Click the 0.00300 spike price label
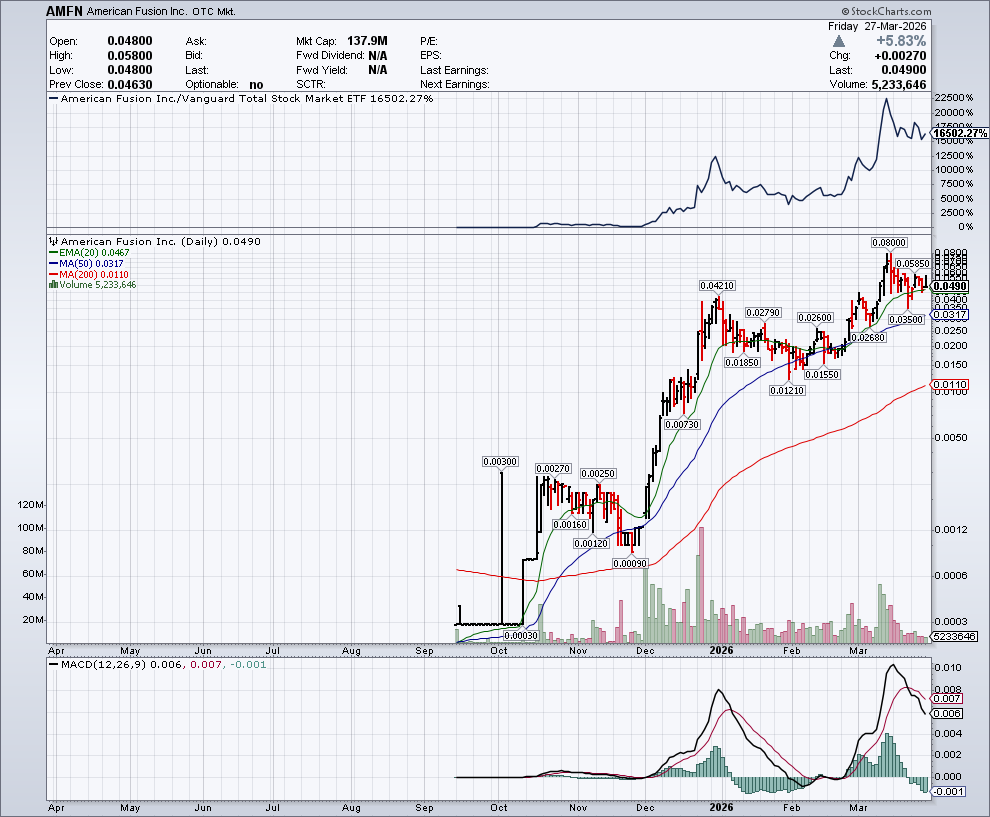 tap(500, 462)
